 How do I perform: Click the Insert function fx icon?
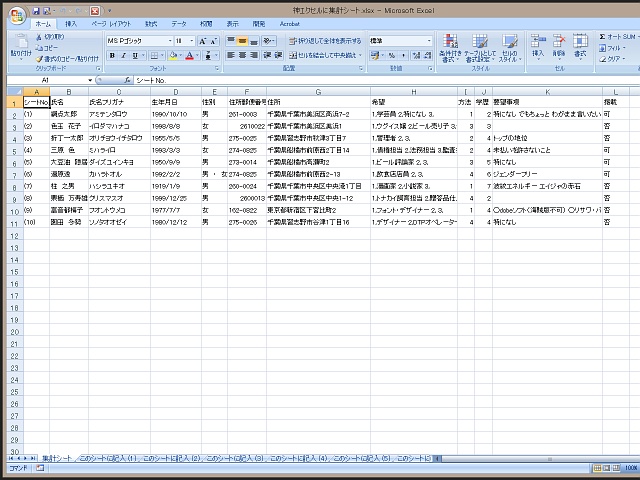pos(127,80)
